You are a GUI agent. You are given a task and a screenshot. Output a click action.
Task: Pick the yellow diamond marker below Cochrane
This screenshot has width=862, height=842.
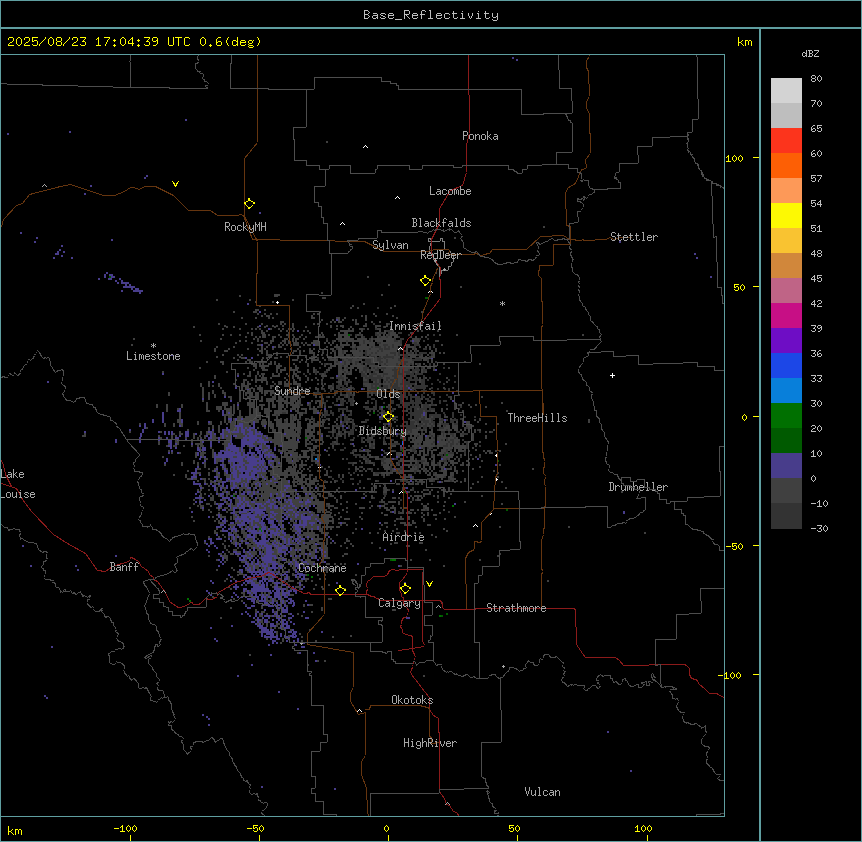pyautogui.click(x=340, y=591)
